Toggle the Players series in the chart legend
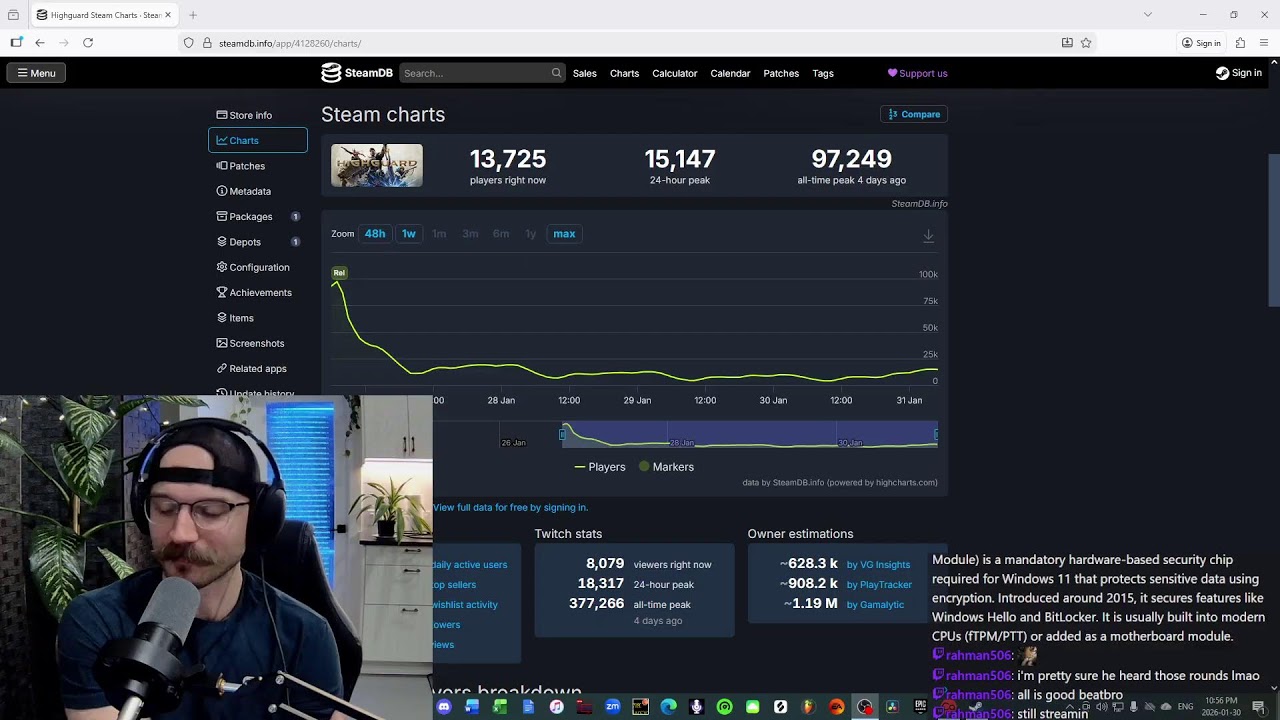Viewport: 1280px width, 720px height. (600, 467)
